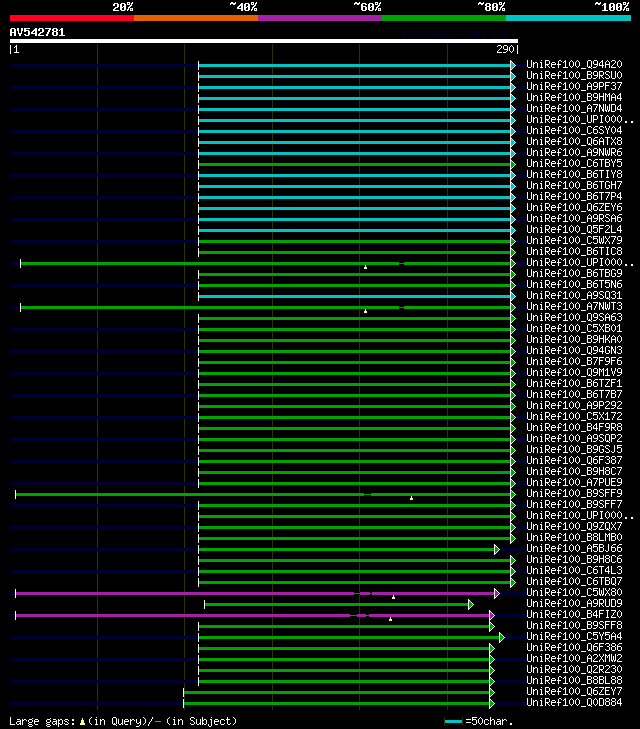Click the yellow gap marker under the UniRef100_B4FIZ0 bar

pyautogui.click(x=390, y=619)
